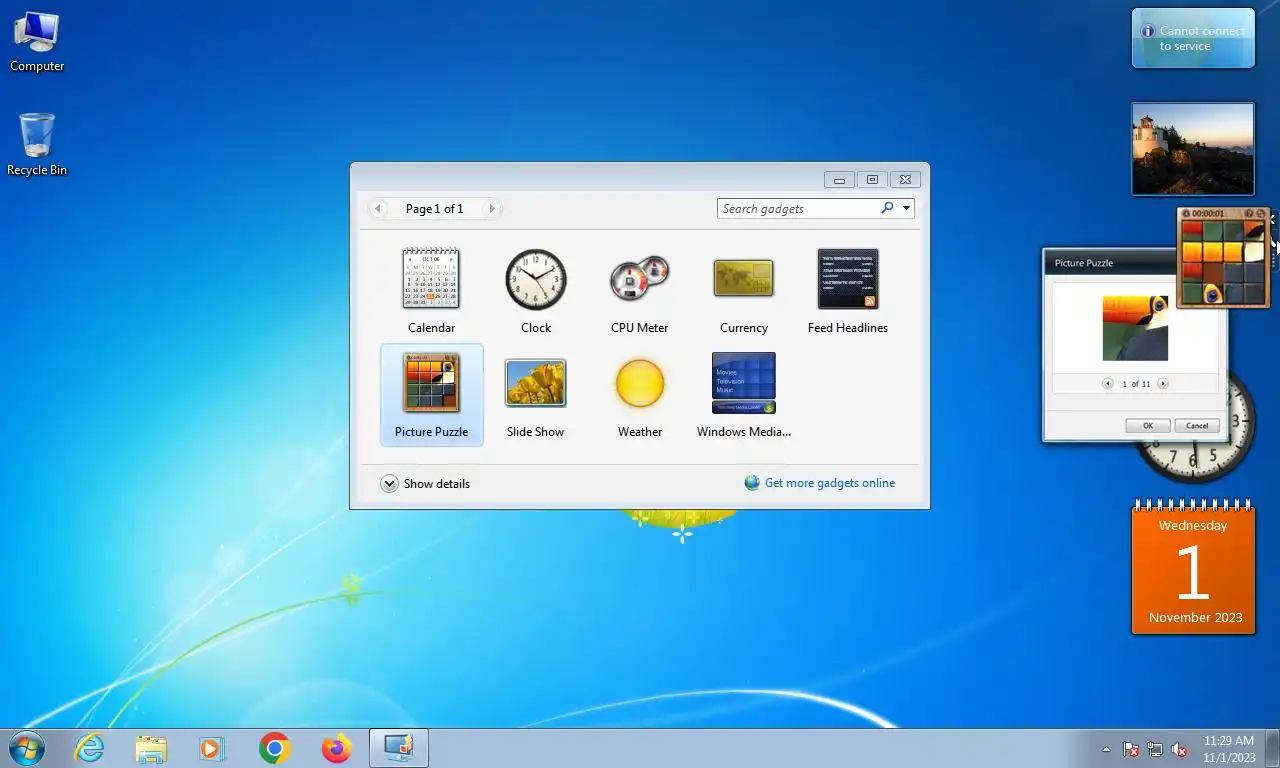This screenshot has height=768, width=1280.
Task: Open the Start menu
Action: point(27,748)
